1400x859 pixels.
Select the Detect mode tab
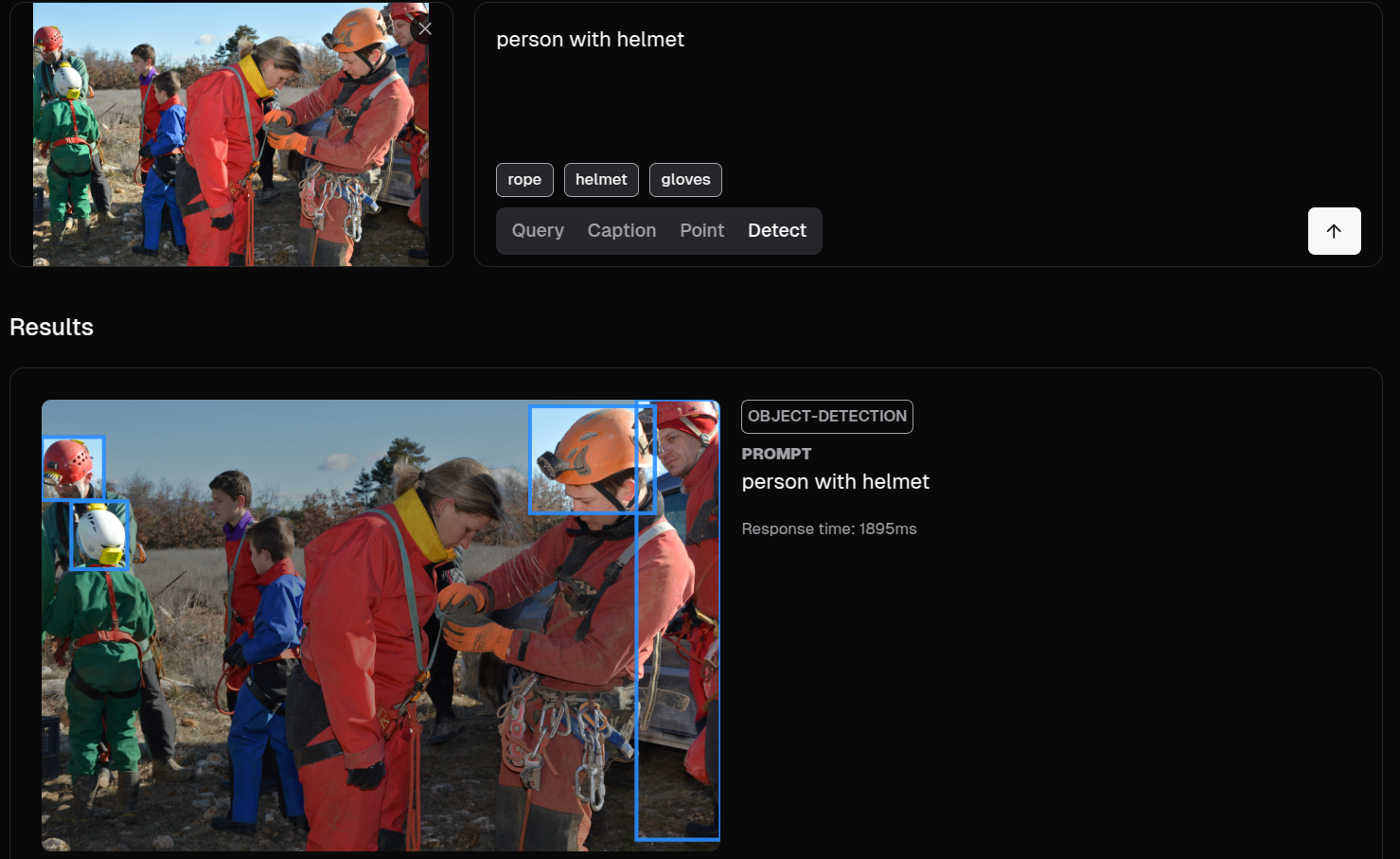tap(776, 231)
